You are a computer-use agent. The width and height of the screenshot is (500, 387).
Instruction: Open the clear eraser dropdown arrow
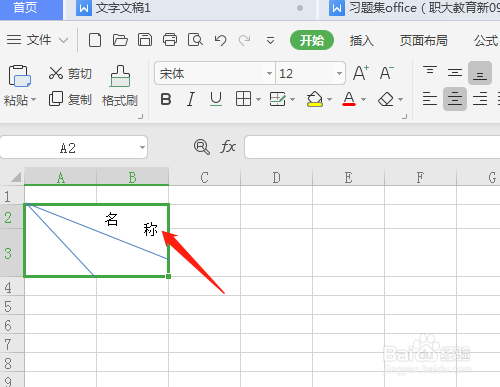pos(401,99)
